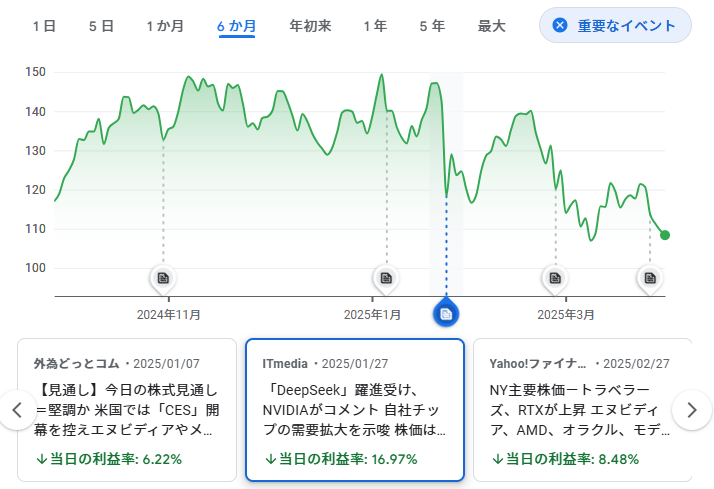Click the 2025/01/27 date on ITmedia card

coord(355,364)
